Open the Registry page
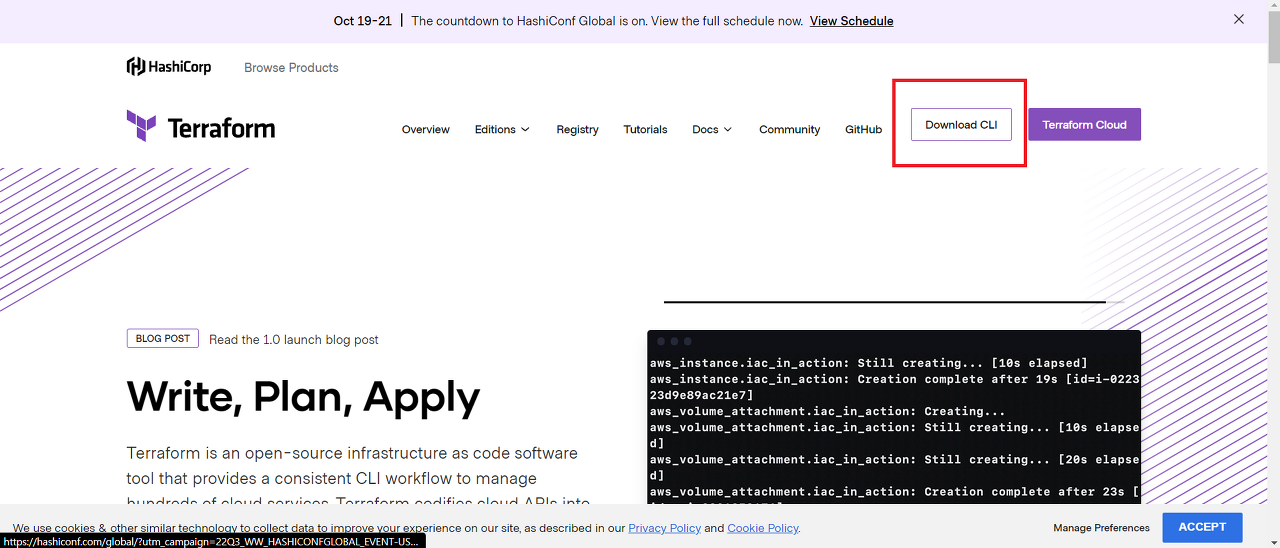This screenshot has height=548, width=1280. 578,129
